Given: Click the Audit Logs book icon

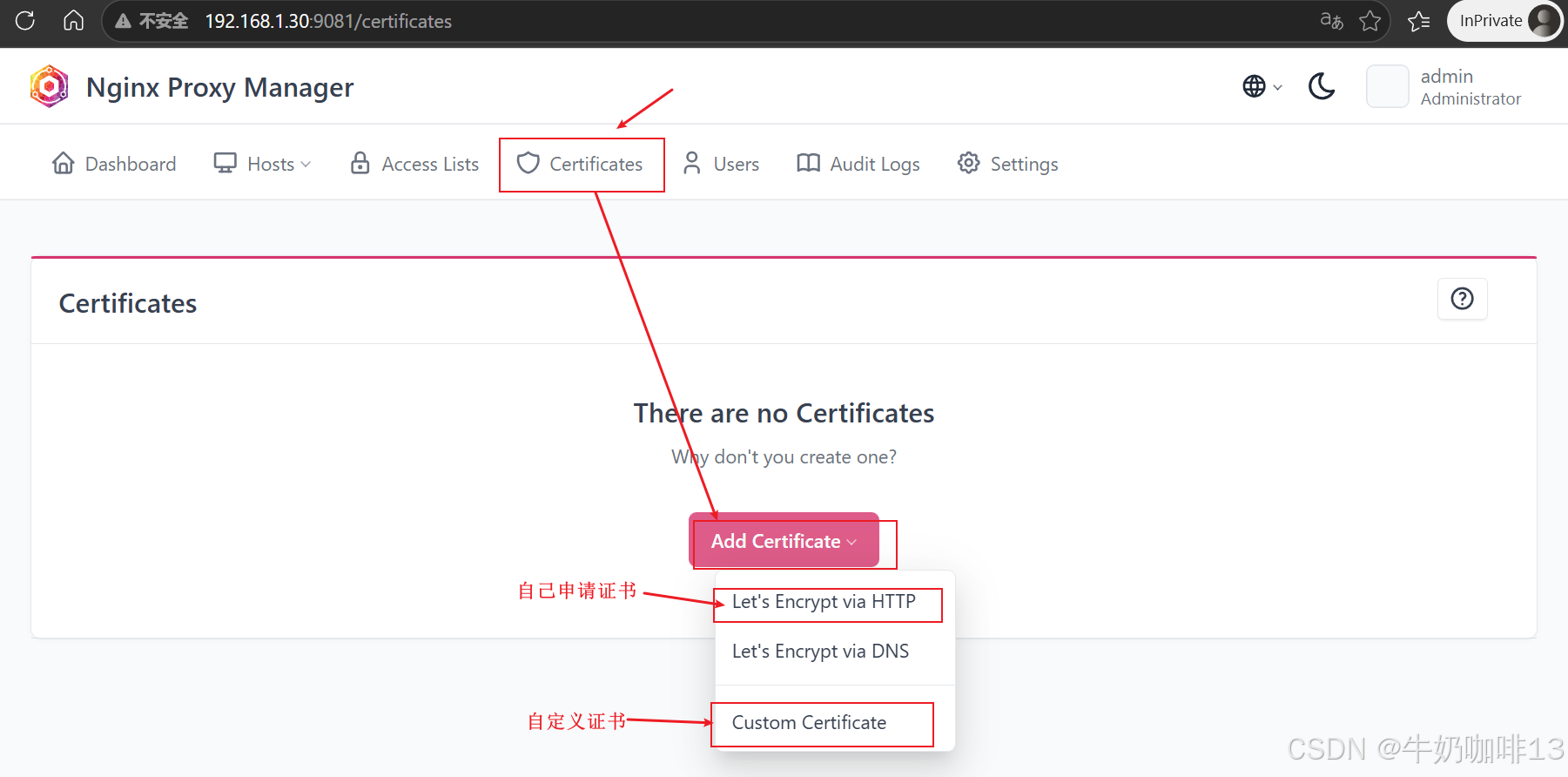Looking at the screenshot, I should (808, 163).
